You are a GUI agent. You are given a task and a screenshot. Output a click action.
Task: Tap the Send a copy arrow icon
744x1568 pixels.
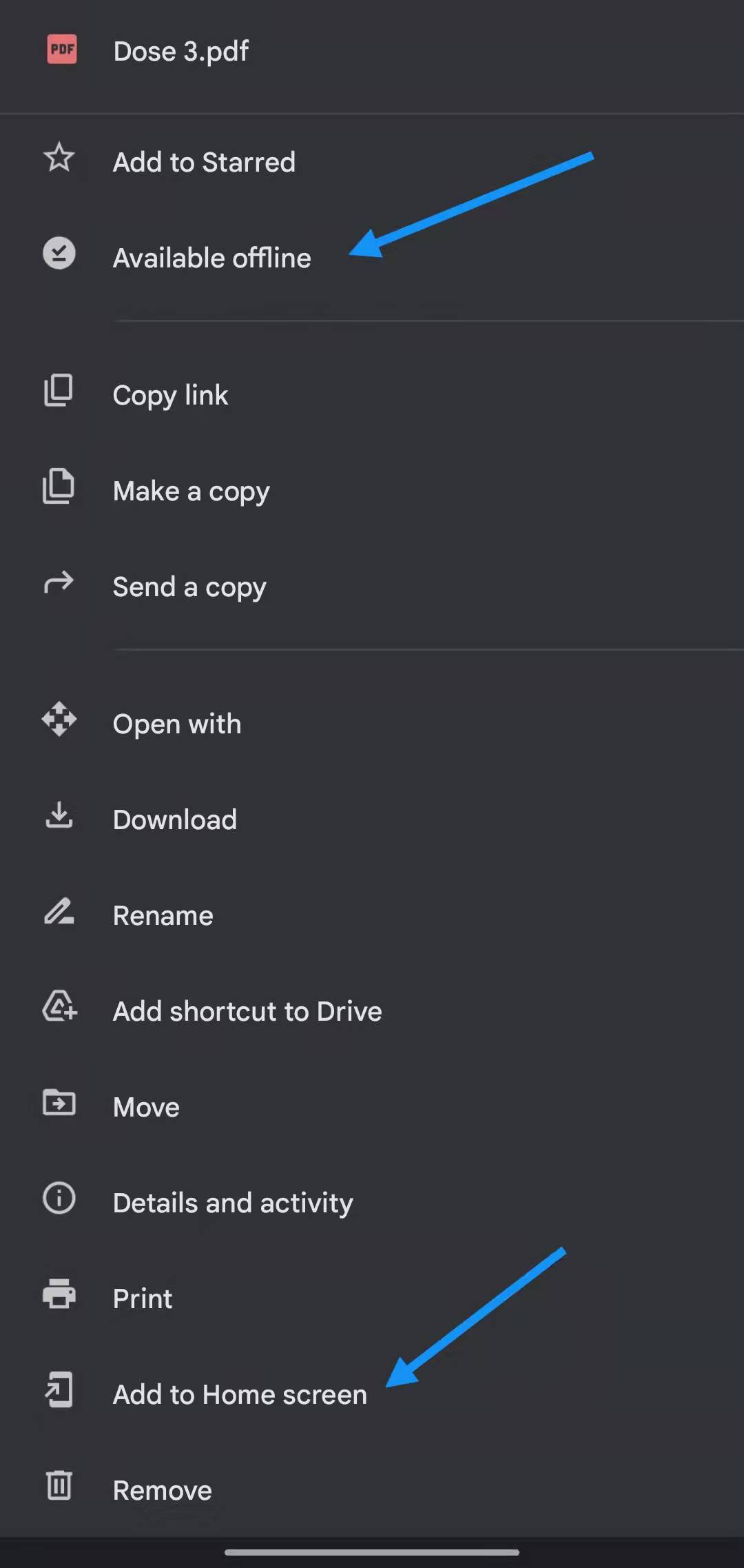[59, 582]
